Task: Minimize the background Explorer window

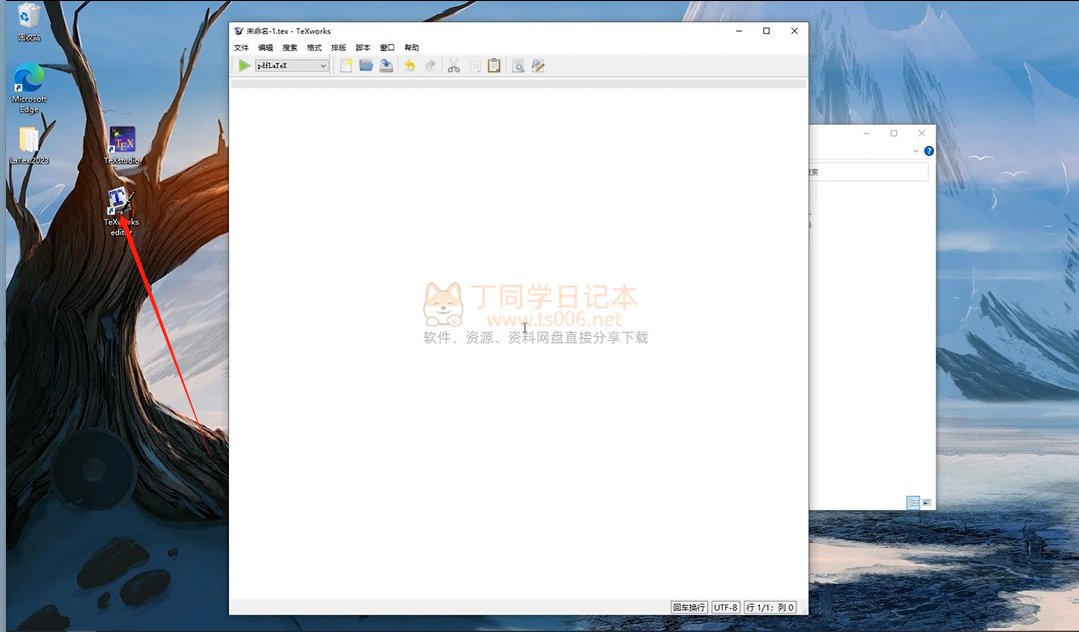Action: coord(866,133)
